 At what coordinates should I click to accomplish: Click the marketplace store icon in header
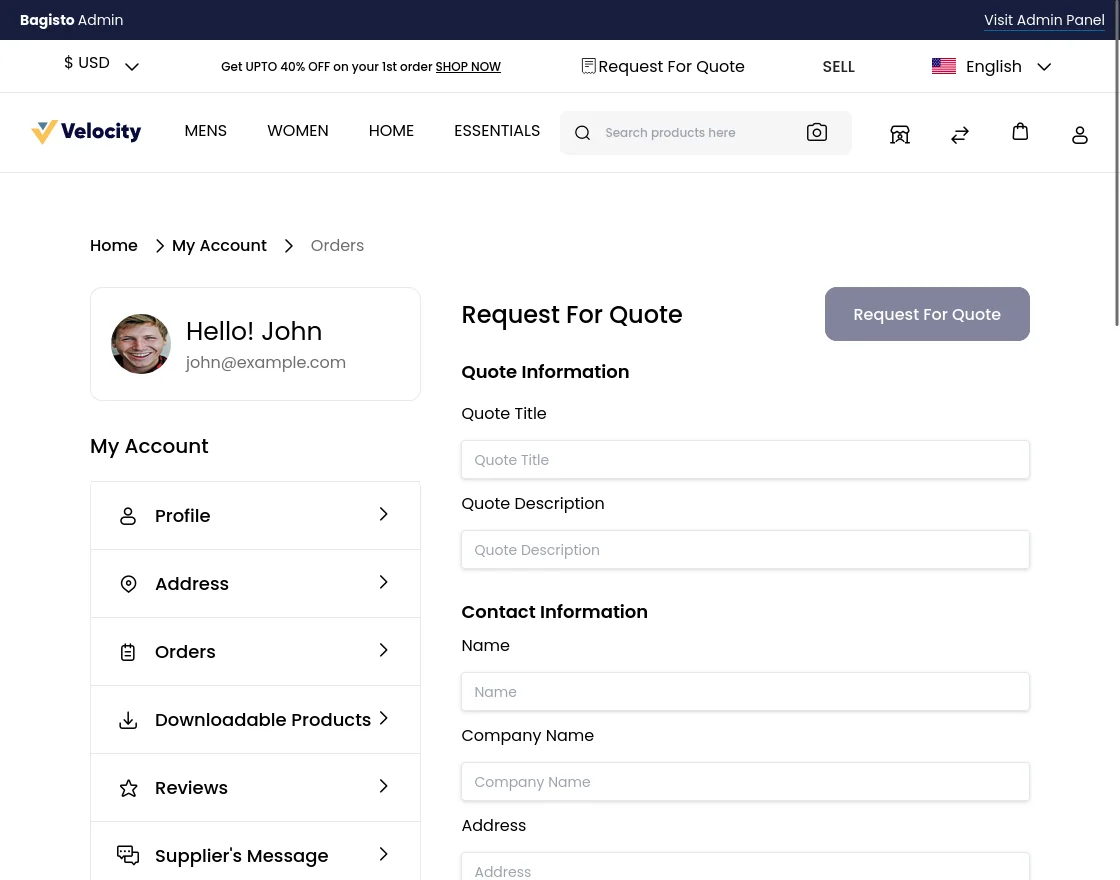click(x=899, y=135)
